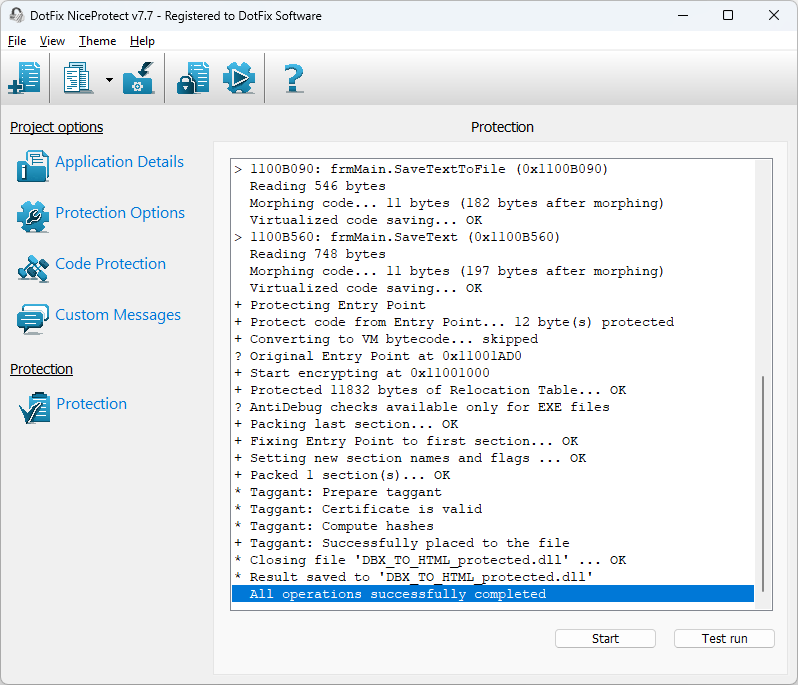Select 'Morphing code... 182 bytes after morphing' line
This screenshot has height=685, width=798.
493,203
